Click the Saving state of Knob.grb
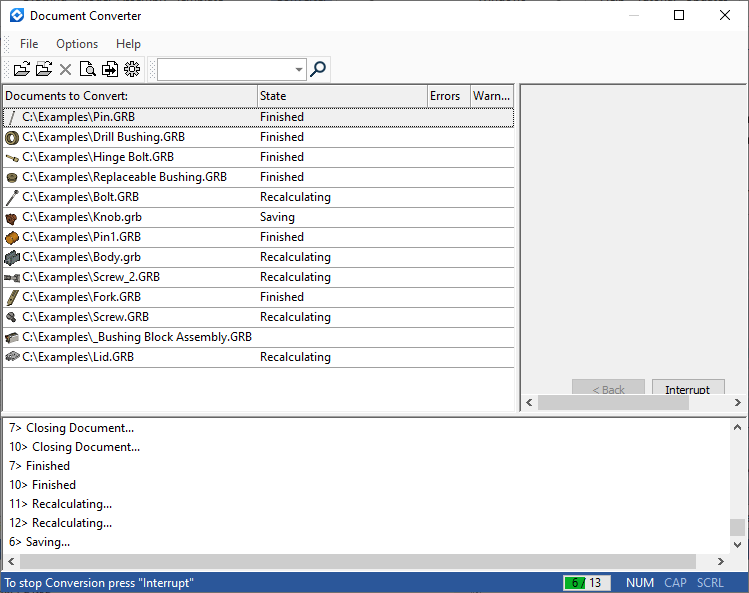This screenshot has height=593, width=749. click(x=277, y=217)
